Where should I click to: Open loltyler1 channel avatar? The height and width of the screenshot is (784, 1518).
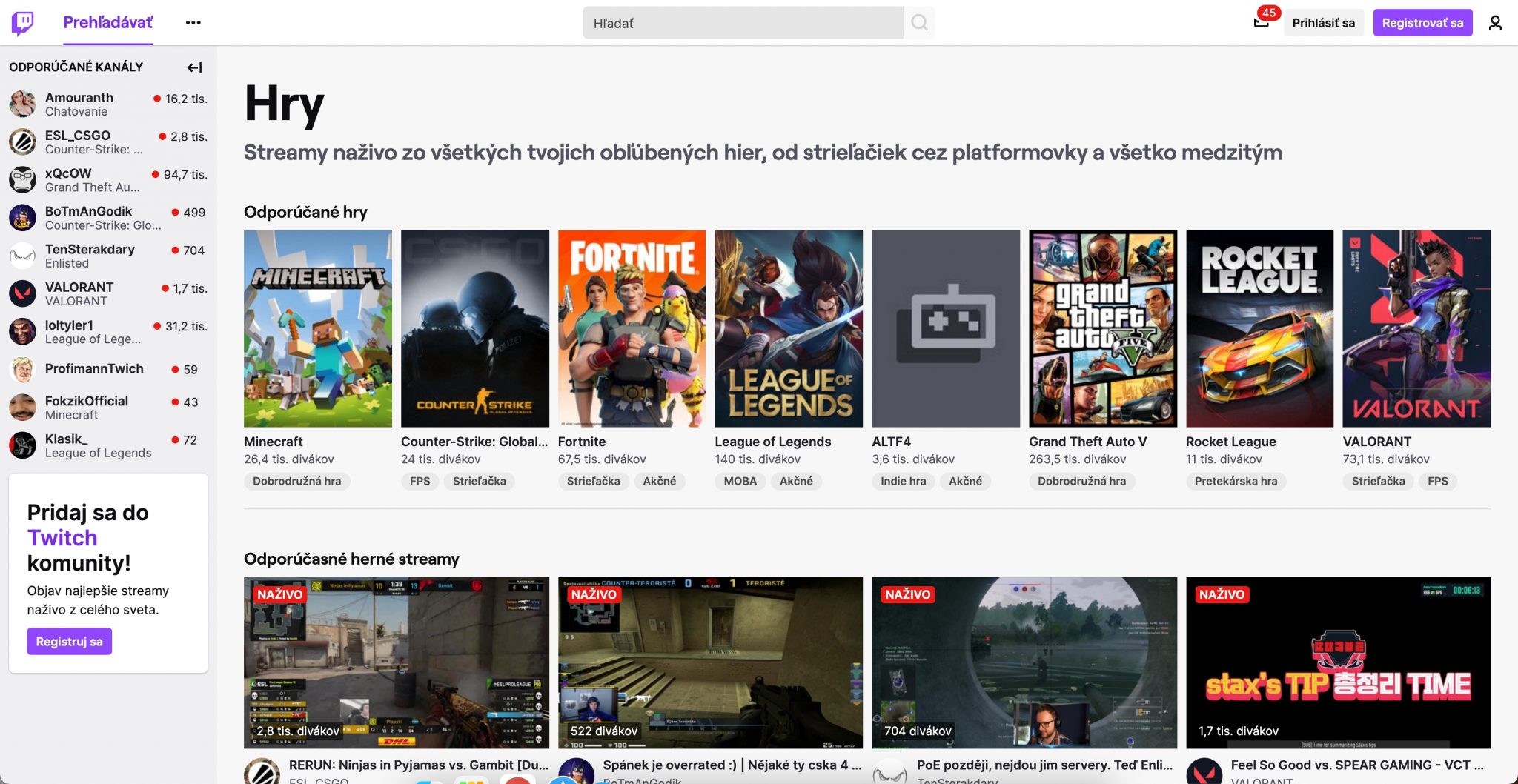tap(23, 331)
